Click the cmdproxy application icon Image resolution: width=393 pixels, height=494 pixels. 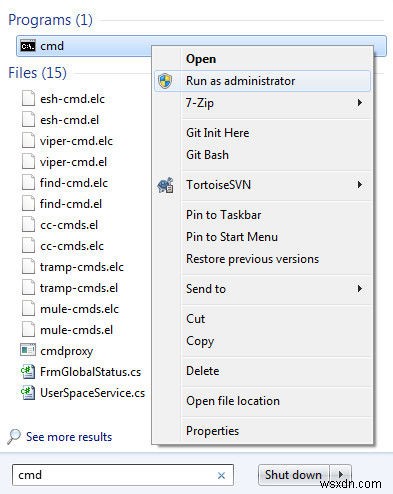click(x=28, y=350)
